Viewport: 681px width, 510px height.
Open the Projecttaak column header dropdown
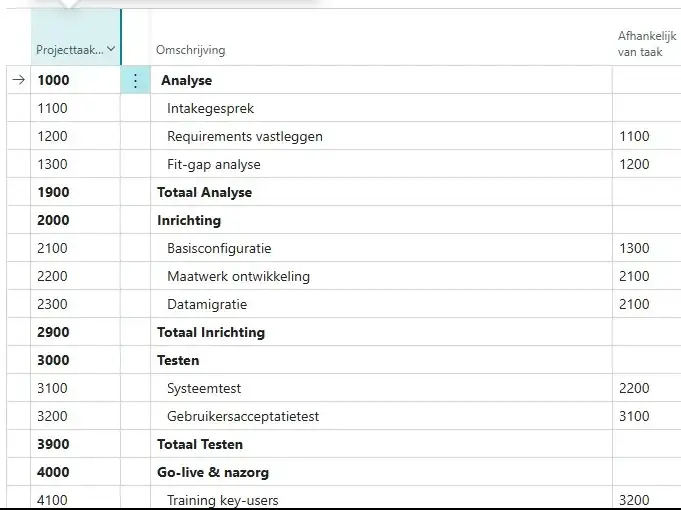coord(111,49)
